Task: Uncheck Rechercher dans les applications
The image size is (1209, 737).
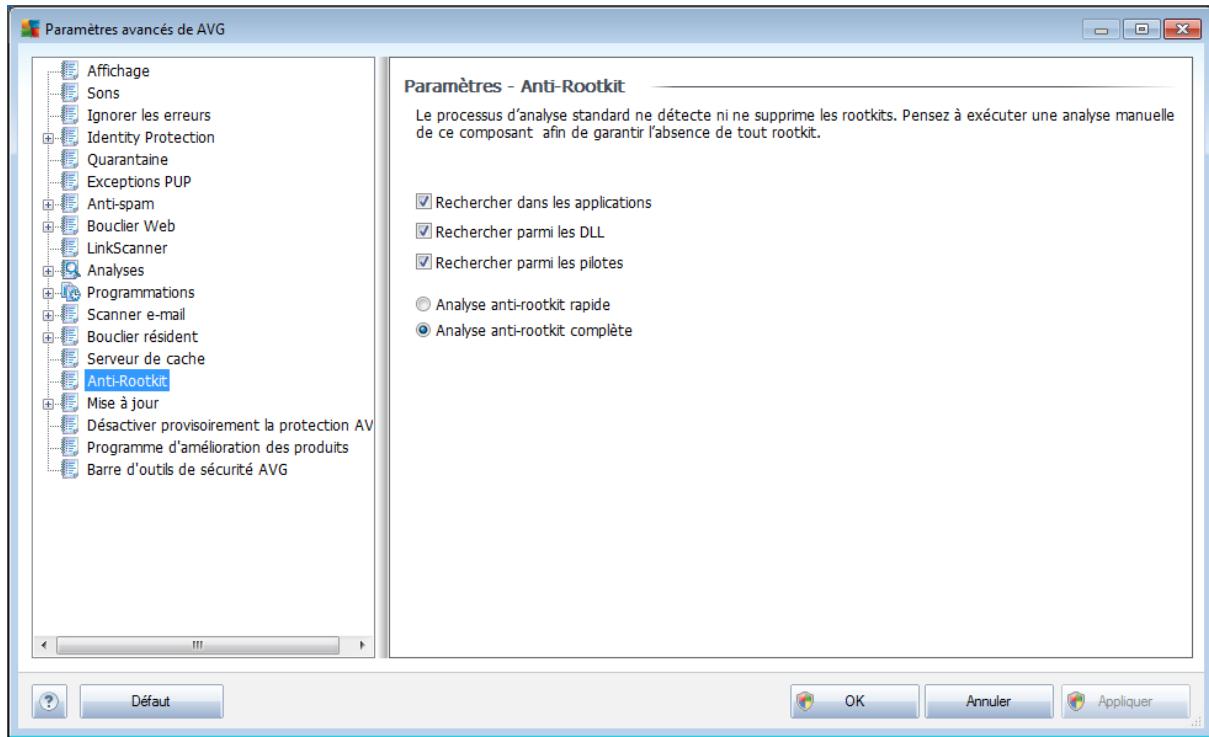Action: pyautogui.click(x=424, y=202)
